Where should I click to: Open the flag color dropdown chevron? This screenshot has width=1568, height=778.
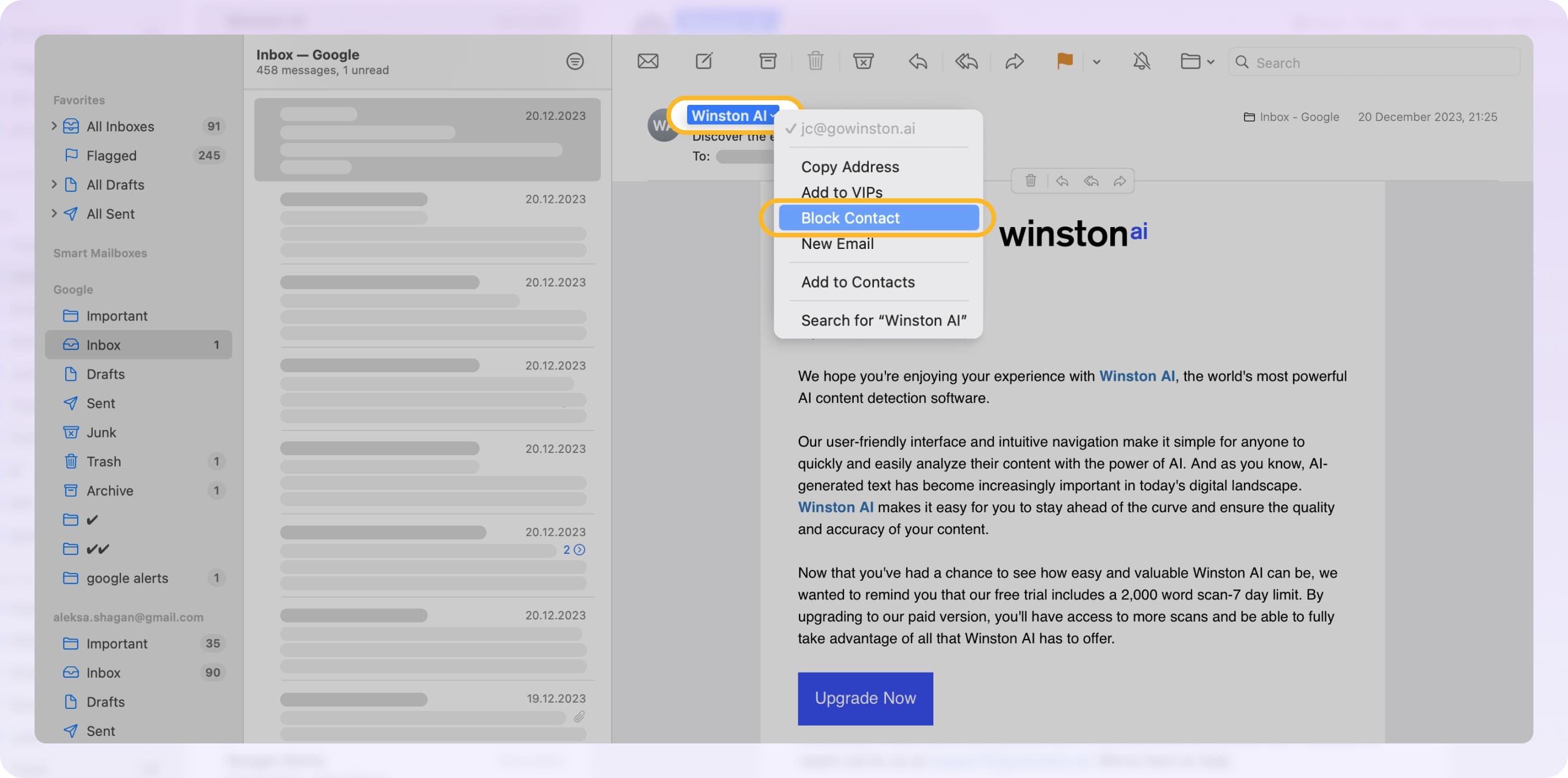pos(1098,62)
